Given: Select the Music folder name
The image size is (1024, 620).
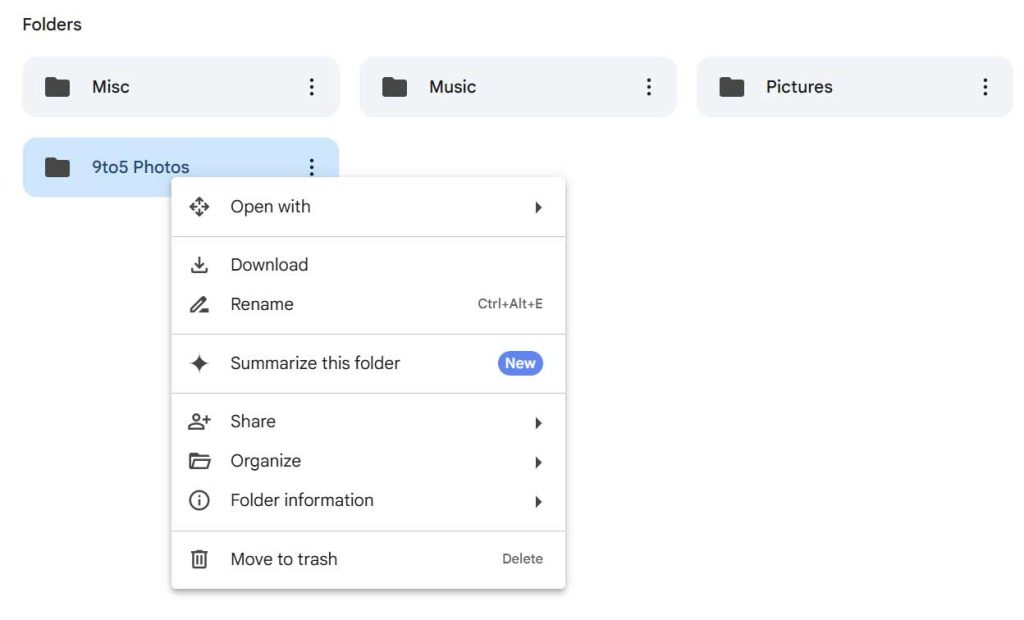Looking at the screenshot, I should (453, 87).
